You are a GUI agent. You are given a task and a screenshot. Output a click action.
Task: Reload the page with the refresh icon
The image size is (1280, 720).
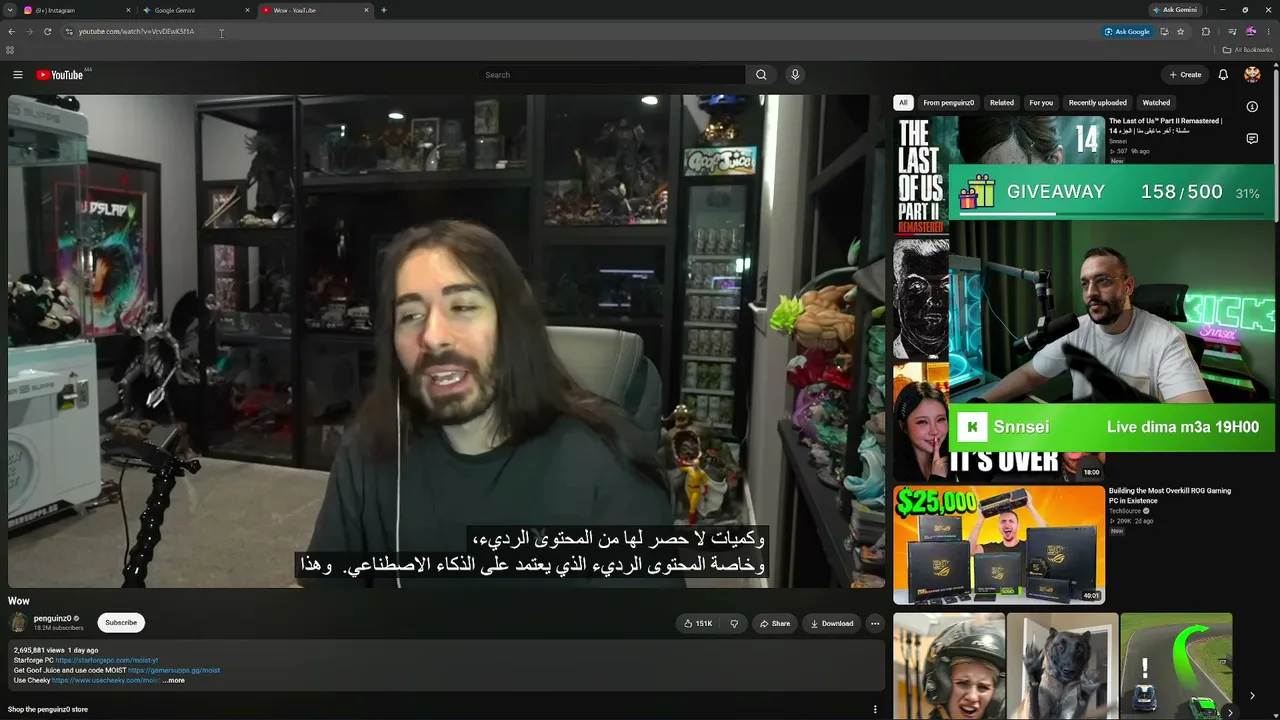point(47,32)
